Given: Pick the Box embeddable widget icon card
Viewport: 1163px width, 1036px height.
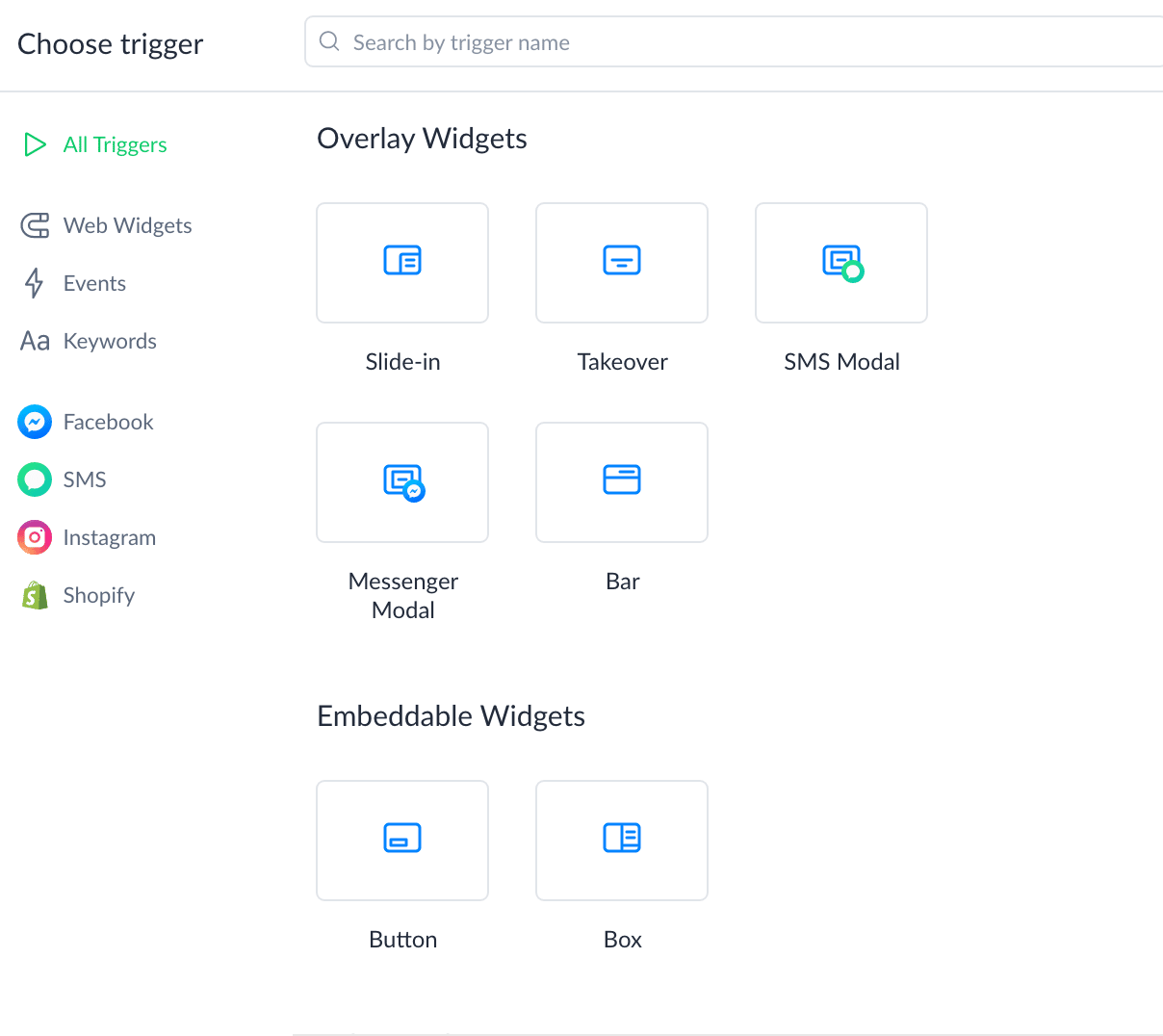Looking at the screenshot, I should (x=622, y=841).
